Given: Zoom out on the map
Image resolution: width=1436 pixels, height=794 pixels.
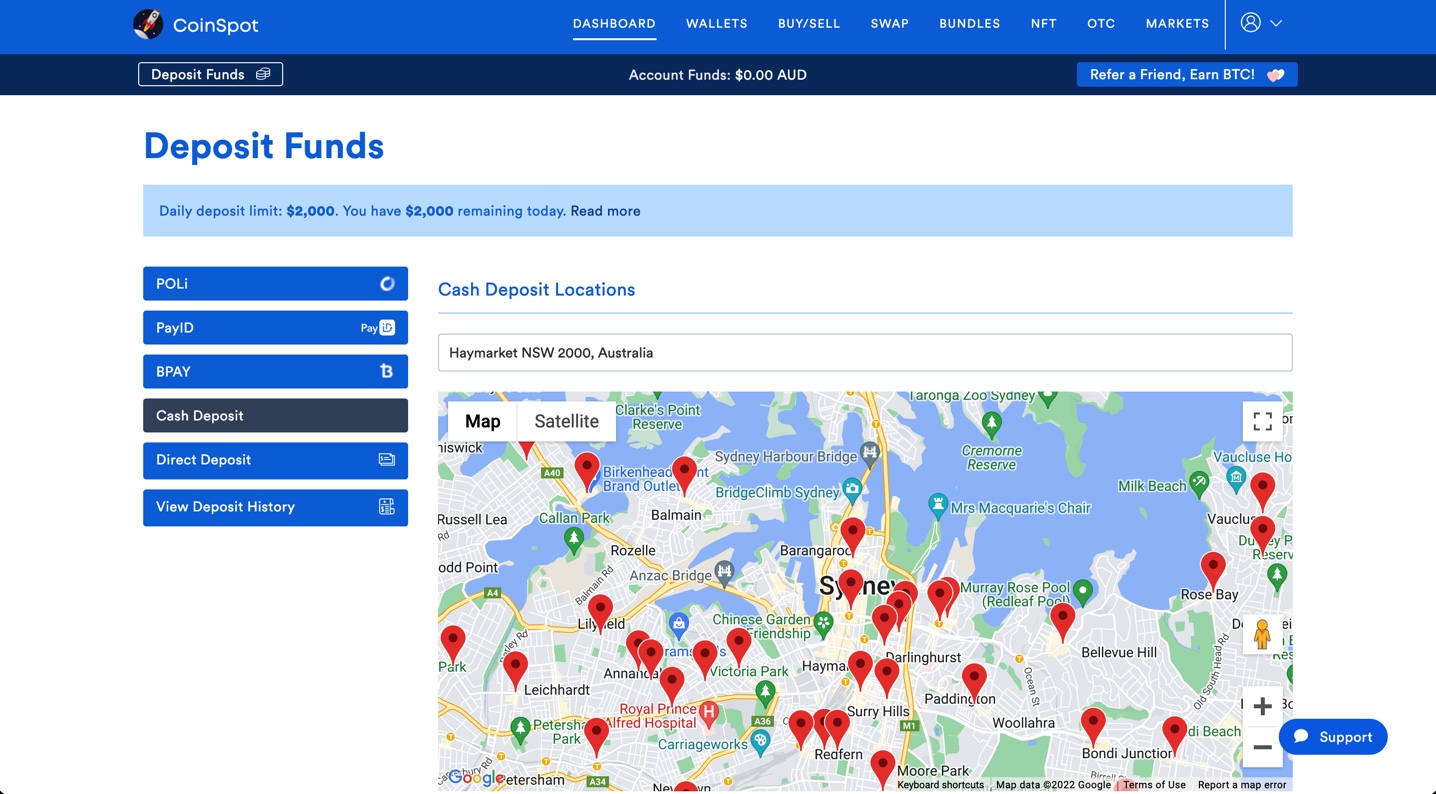Looking at the screenshot, I should point(1262,747).
